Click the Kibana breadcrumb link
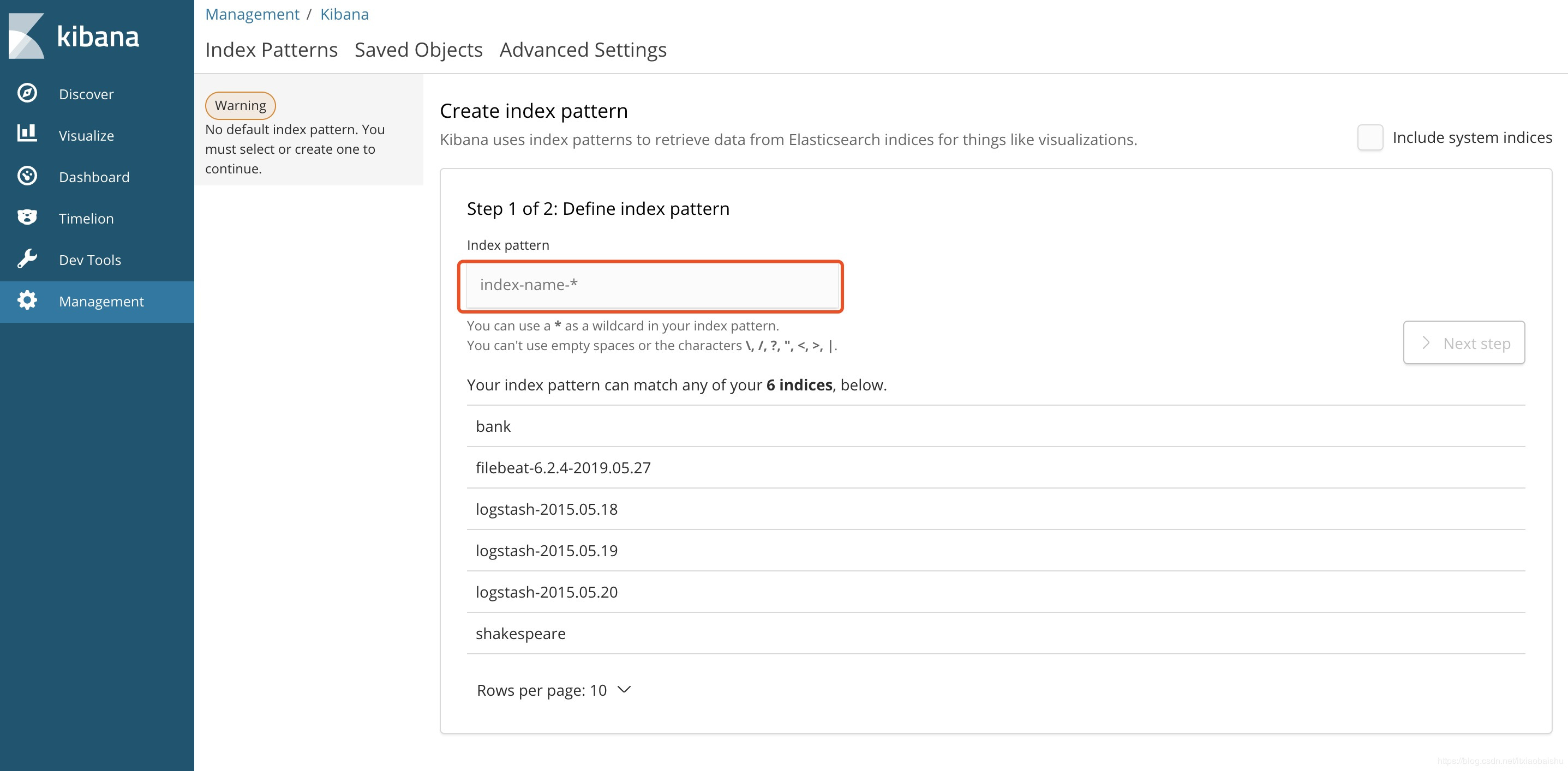 pos(344,14)
